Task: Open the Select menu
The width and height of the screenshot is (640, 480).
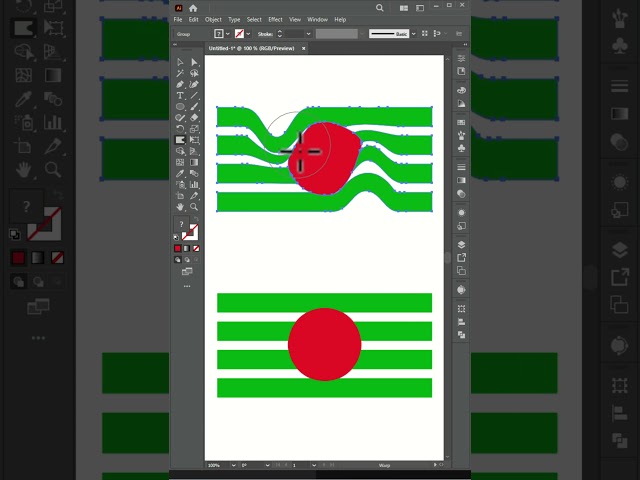Action: click(254, 20)
